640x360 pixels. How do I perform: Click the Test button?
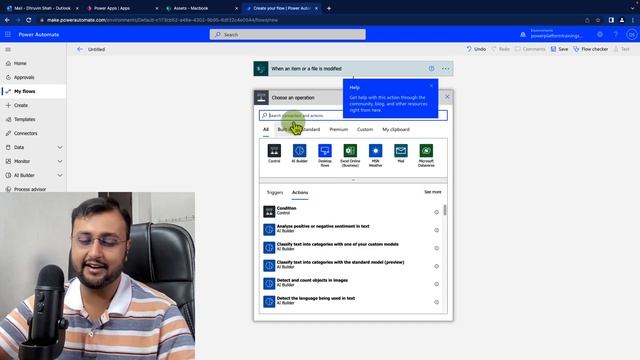tap(622, 49)
